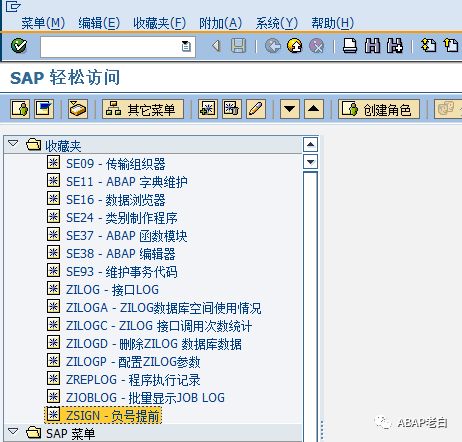This screenshot has width=462, height=442.
Task: Select ZILOGP - 配置ZILOG参数 favorite
Action: coord(133,362)
